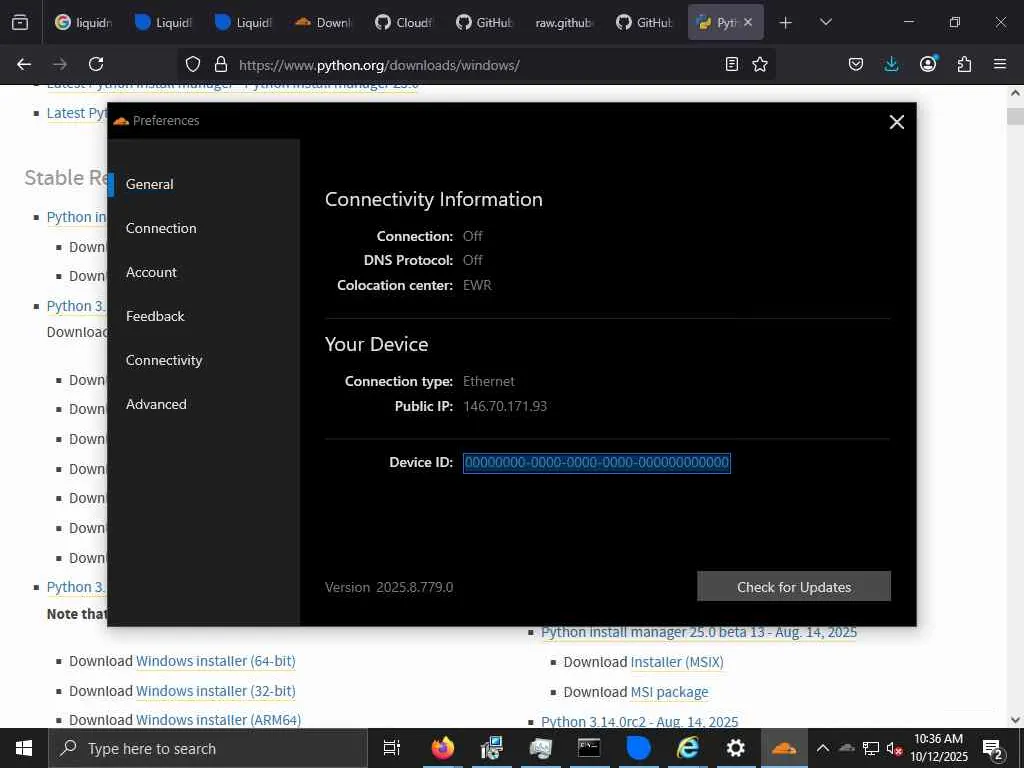Open the Settings gear taskbar icon
The image size is (1024, 768).
point(736,748)
